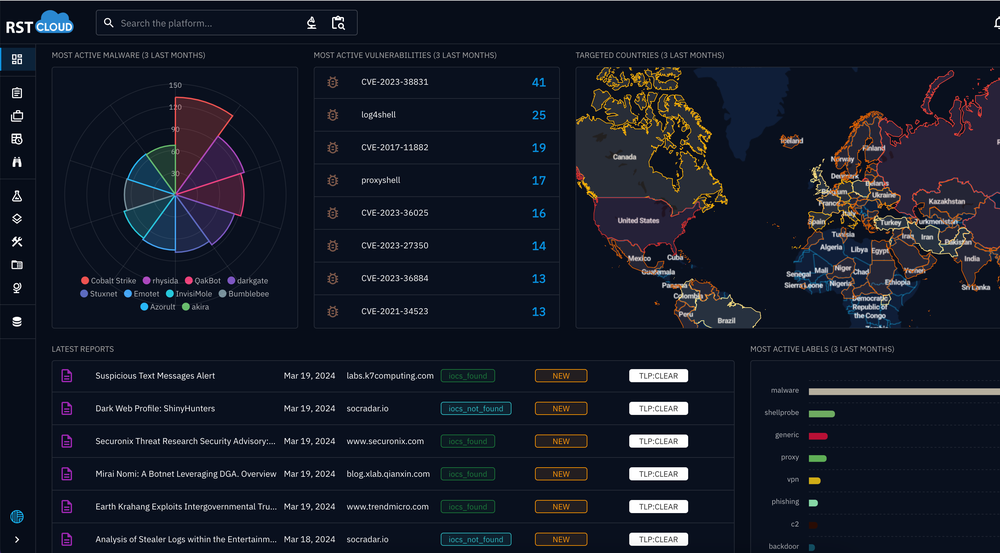Click the clipboard search icon in search bar
This screenshot has height=553, width=1000.
point(338,23)
